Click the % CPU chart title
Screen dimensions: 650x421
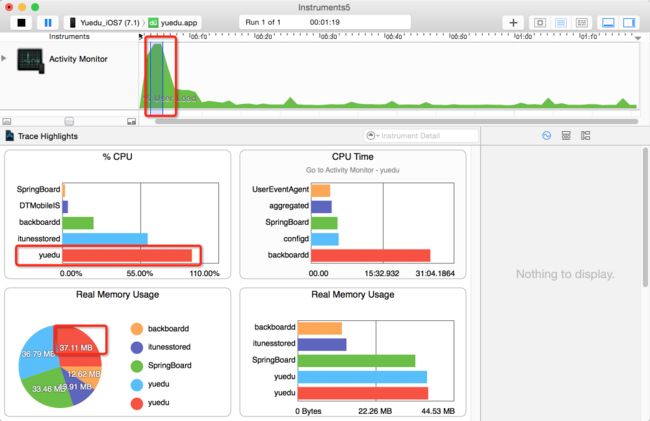(117, 157)
